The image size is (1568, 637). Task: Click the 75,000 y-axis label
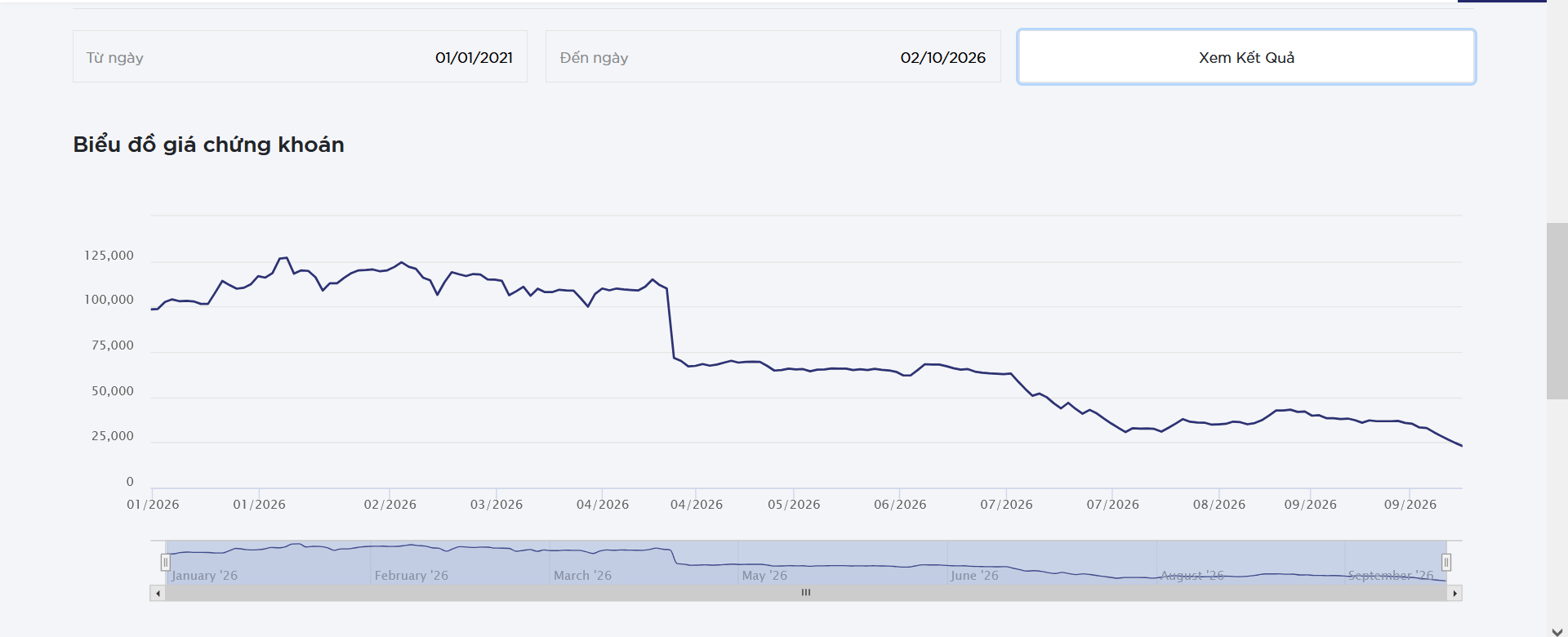pyautogui.click(x=113, y=345)
